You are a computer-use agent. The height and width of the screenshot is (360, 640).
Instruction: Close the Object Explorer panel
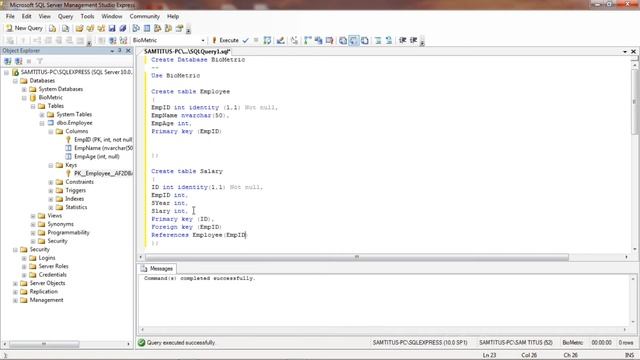128,51
